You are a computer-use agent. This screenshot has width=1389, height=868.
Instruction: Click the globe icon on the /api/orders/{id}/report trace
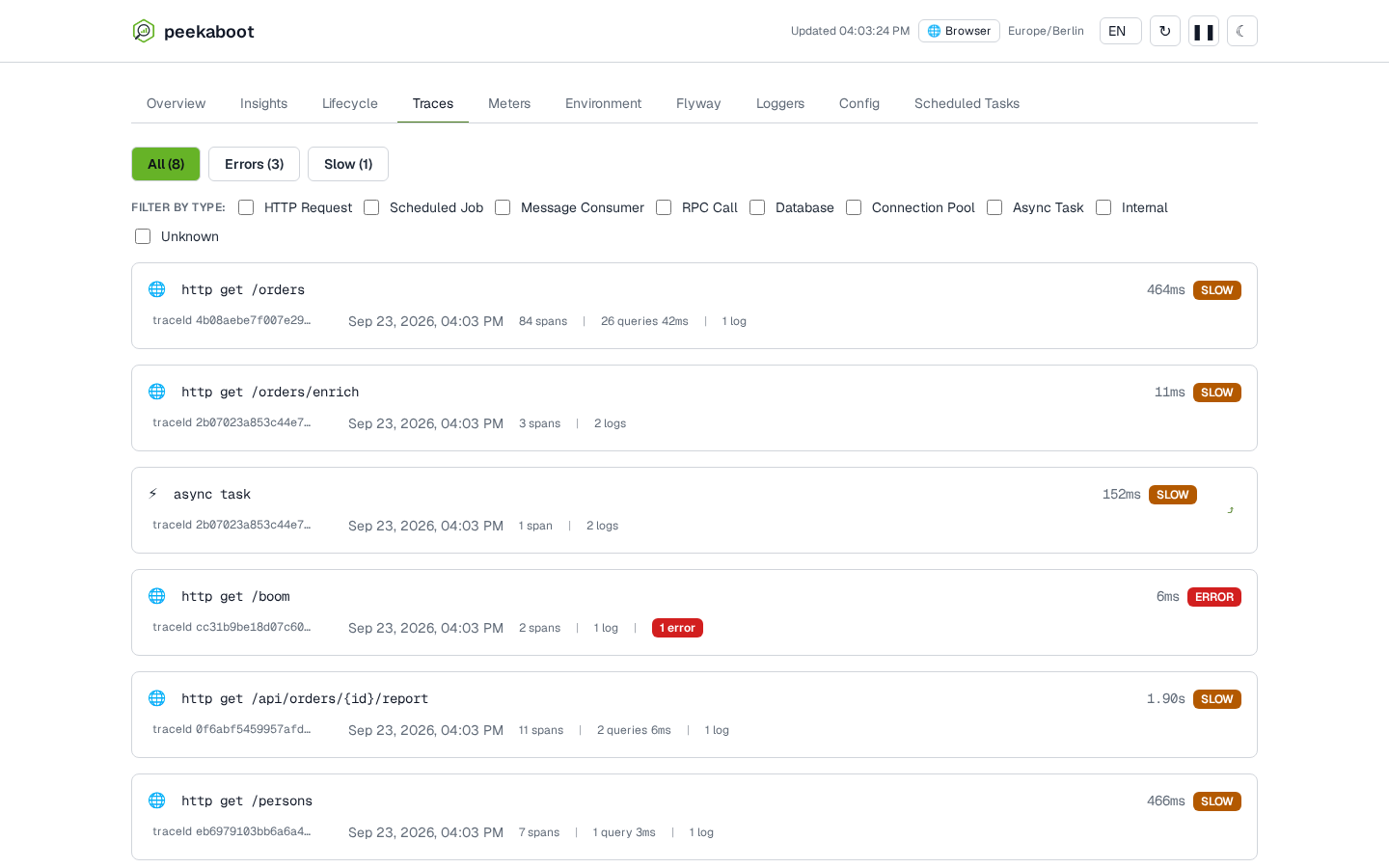[157, 698]
